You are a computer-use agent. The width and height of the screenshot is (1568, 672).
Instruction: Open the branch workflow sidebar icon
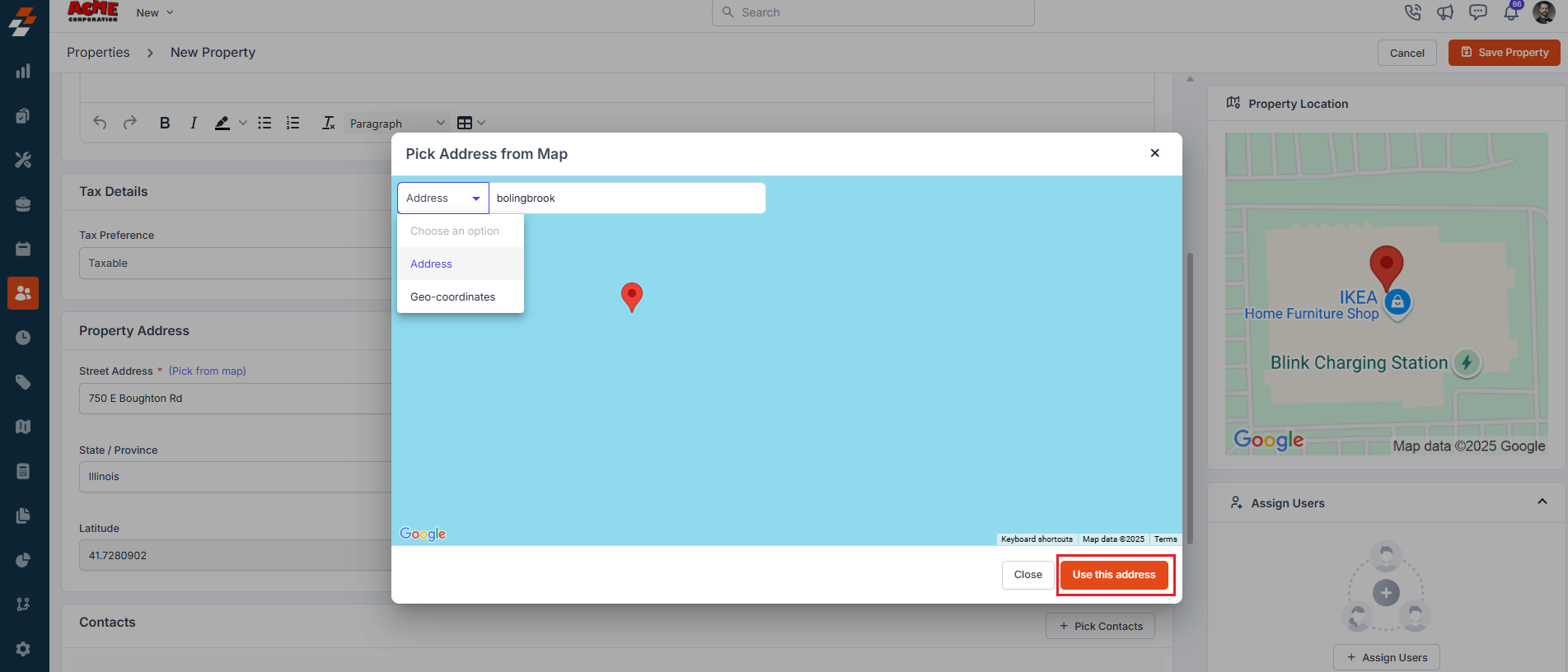(23, 604)
